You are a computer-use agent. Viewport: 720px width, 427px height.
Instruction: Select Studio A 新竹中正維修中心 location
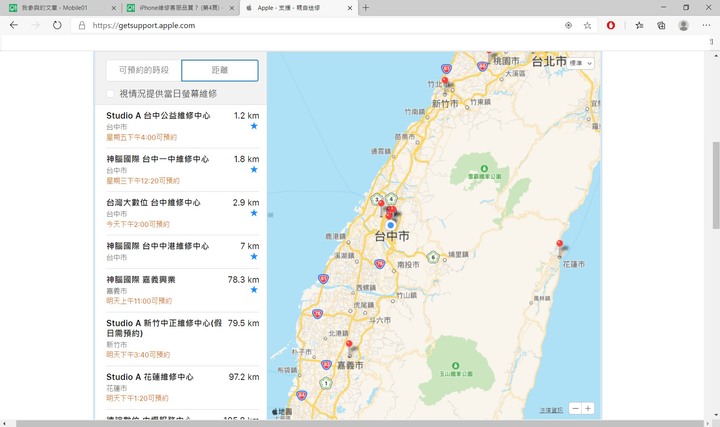[x=182, y=339]
